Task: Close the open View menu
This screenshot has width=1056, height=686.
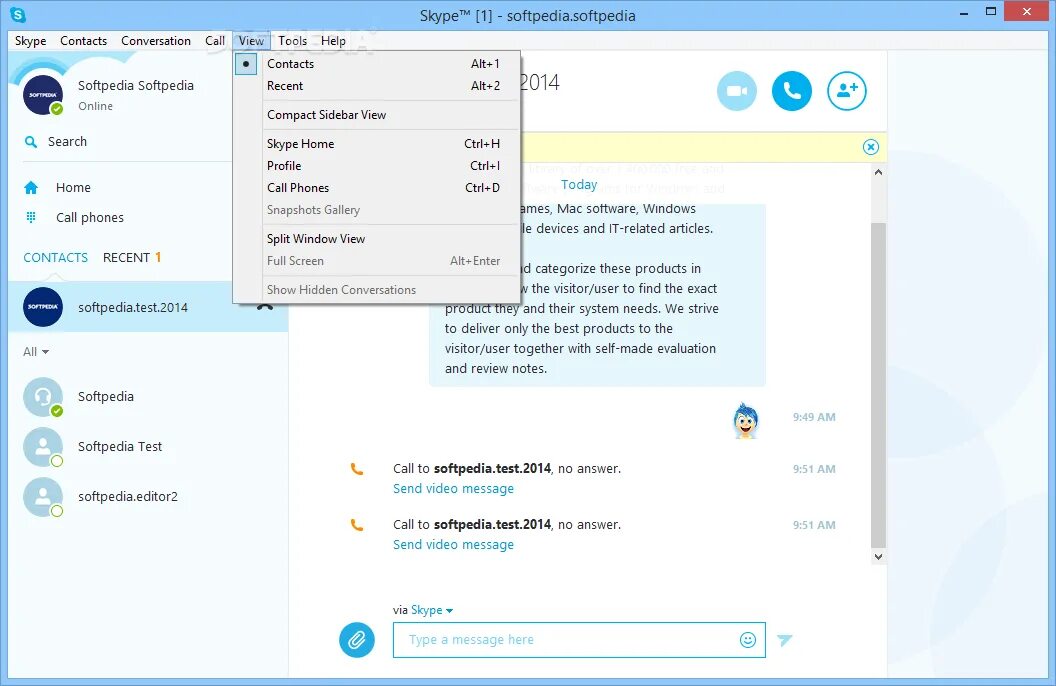Action: (251, 41)
